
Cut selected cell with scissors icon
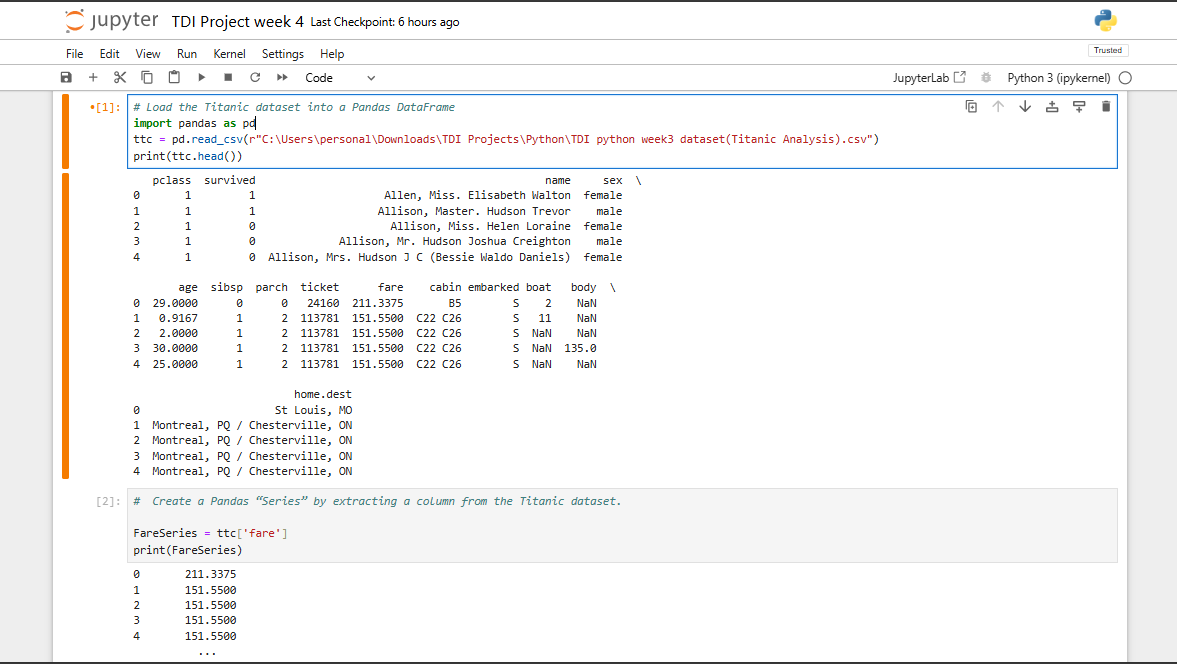(x=120, y=77)
